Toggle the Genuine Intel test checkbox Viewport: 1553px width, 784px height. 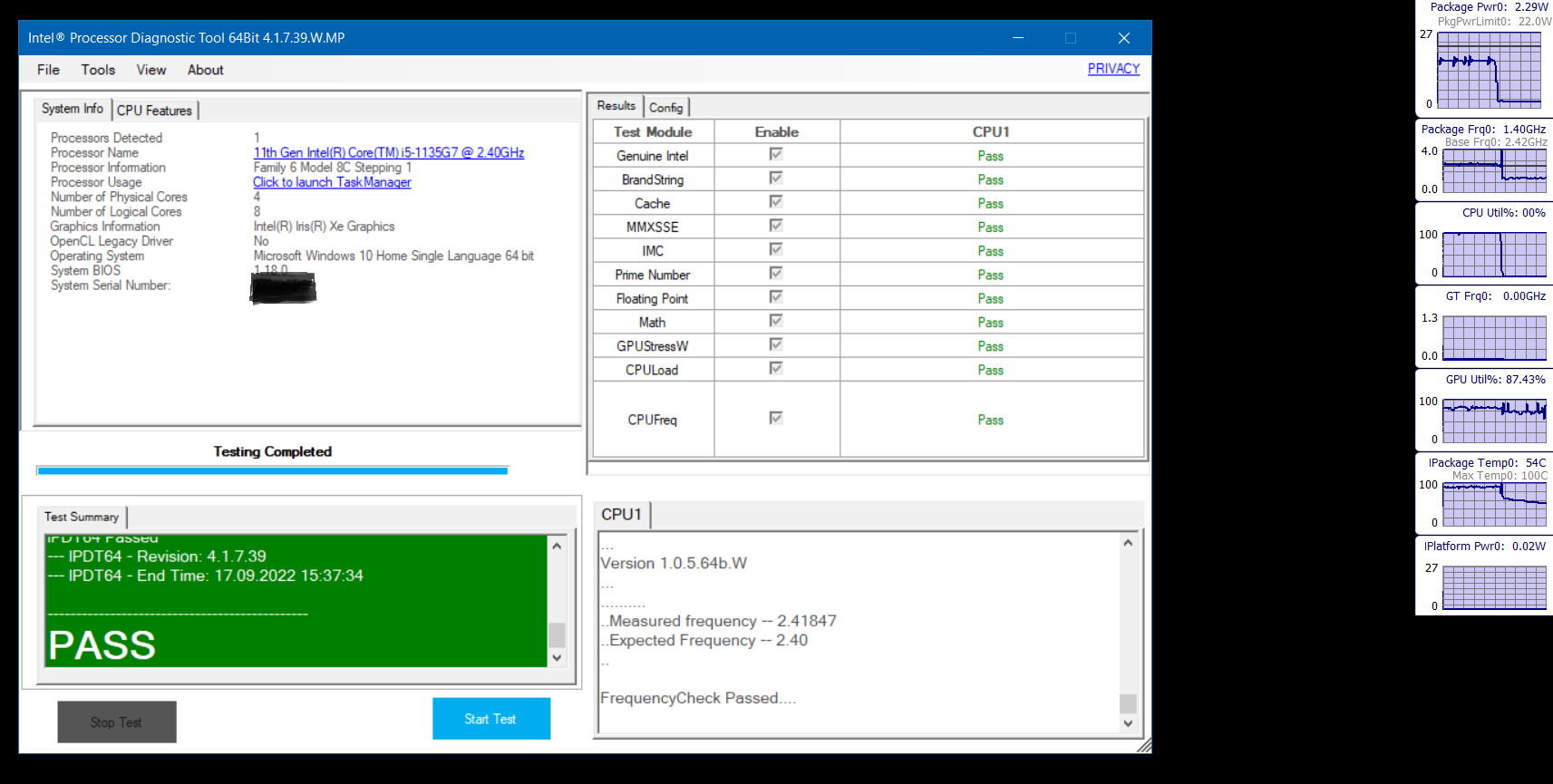[x=776, y=155]
